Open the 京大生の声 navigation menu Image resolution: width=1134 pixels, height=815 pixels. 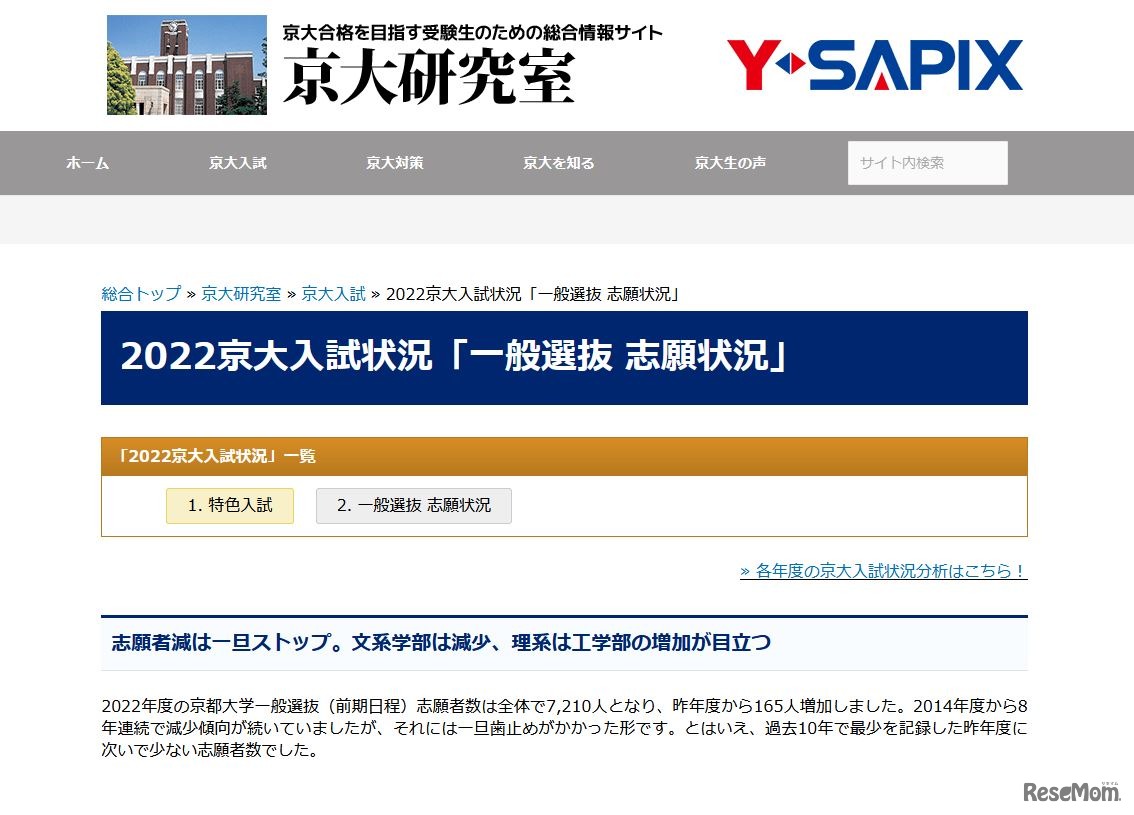tap(729, 162)
